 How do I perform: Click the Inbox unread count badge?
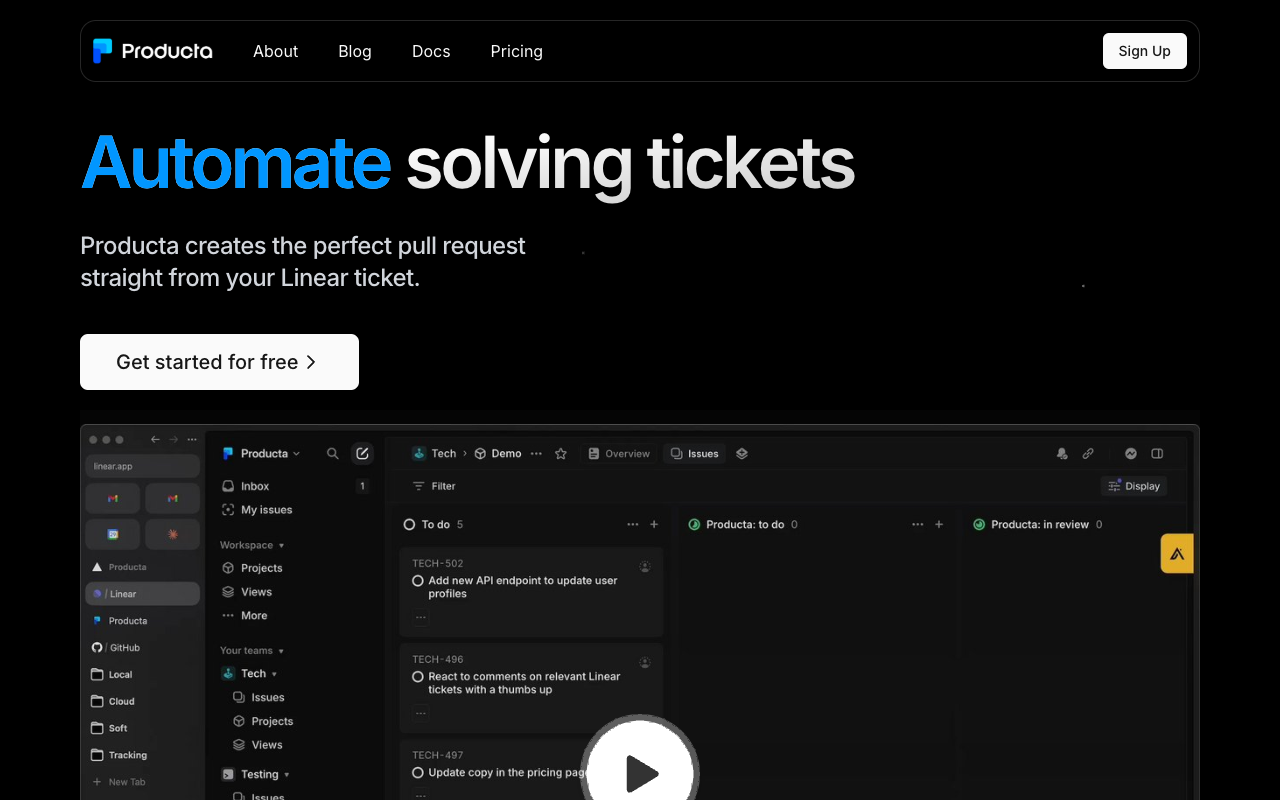[x=362, y=486]
